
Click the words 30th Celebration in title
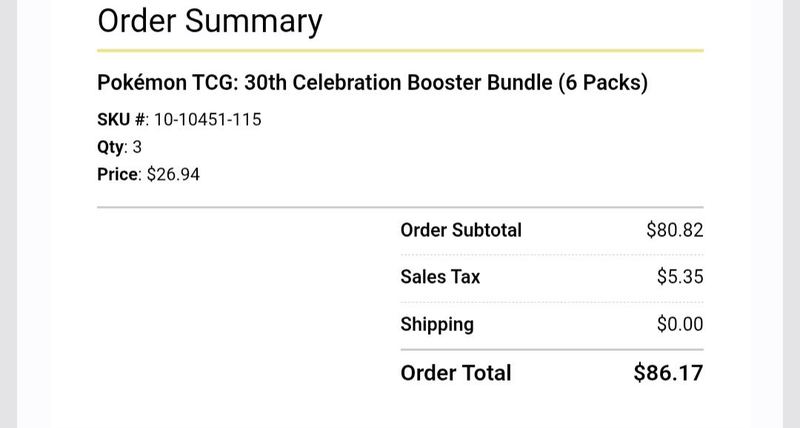pyautogui.click(x=323, y=83)
